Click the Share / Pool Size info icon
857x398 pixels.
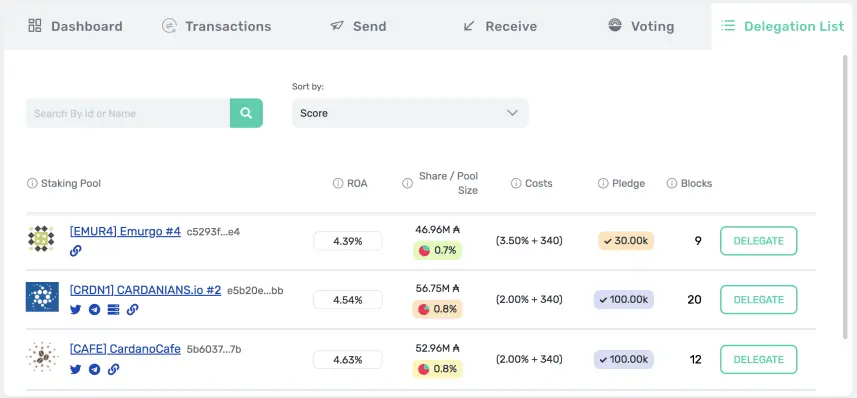(x=407, y=183)
